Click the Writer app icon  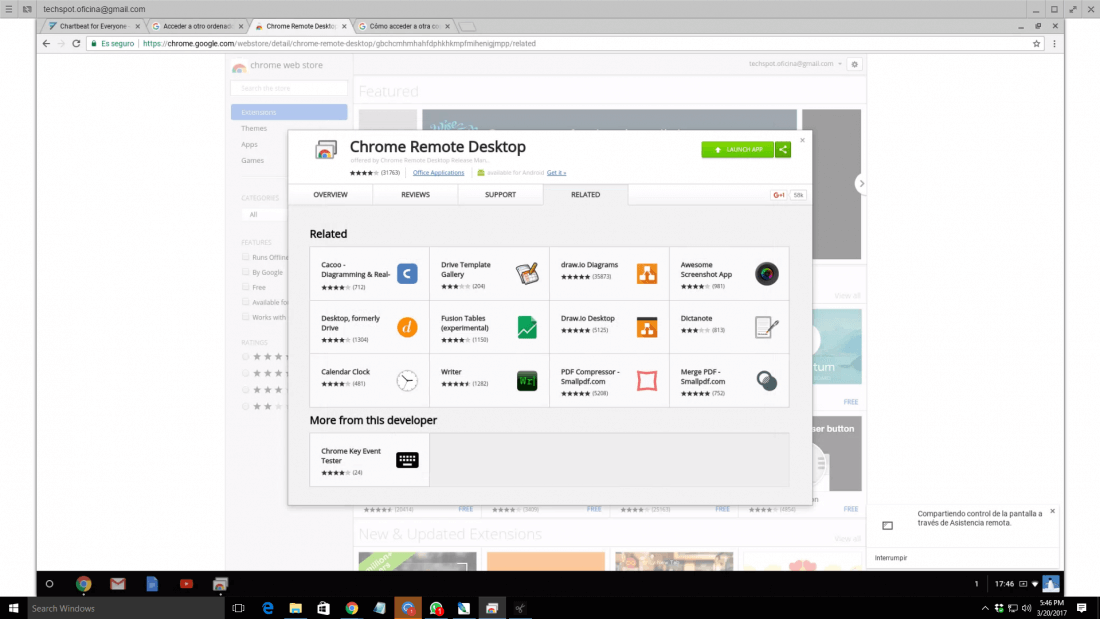pos(527,380)
